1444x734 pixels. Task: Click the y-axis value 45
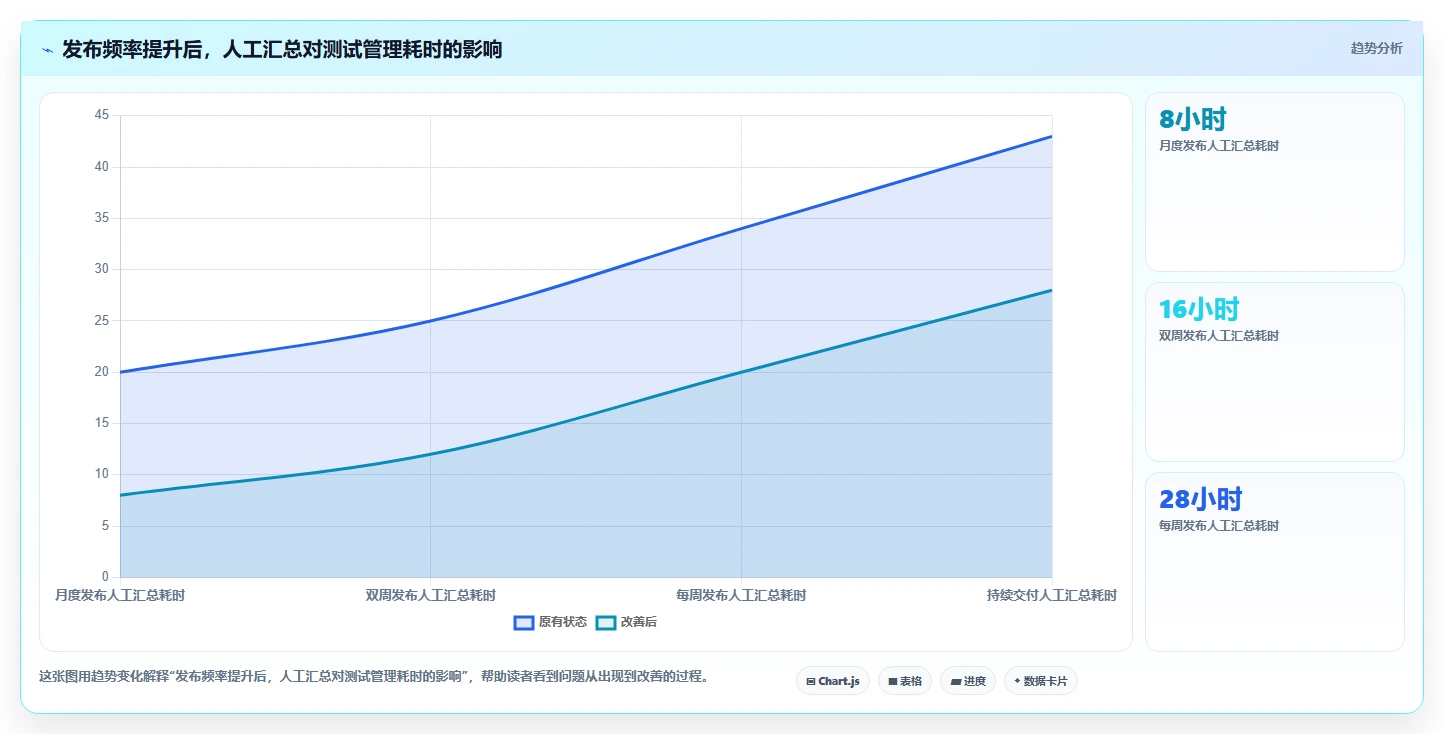102,115
